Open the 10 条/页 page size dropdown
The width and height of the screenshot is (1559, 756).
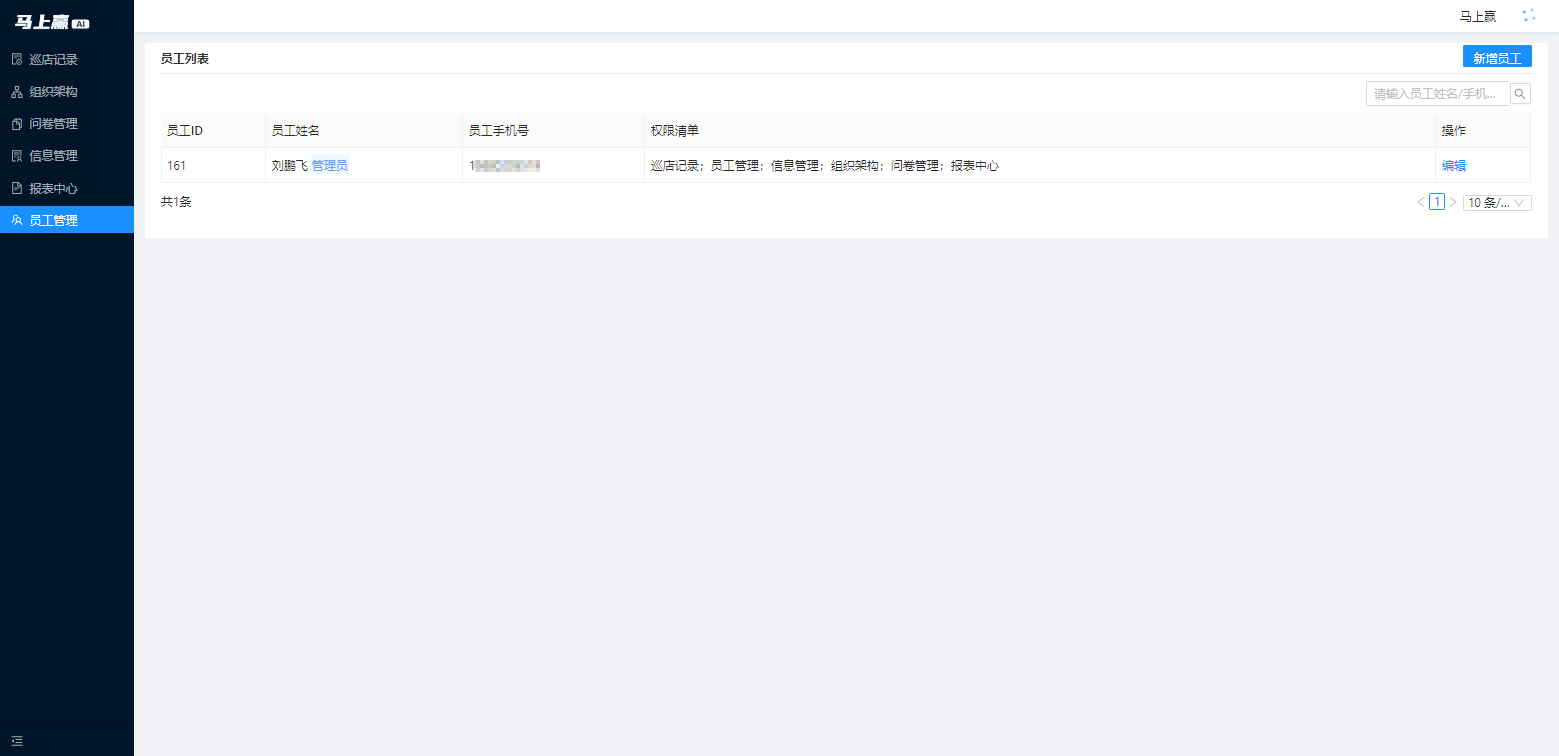pos(1497,203)
